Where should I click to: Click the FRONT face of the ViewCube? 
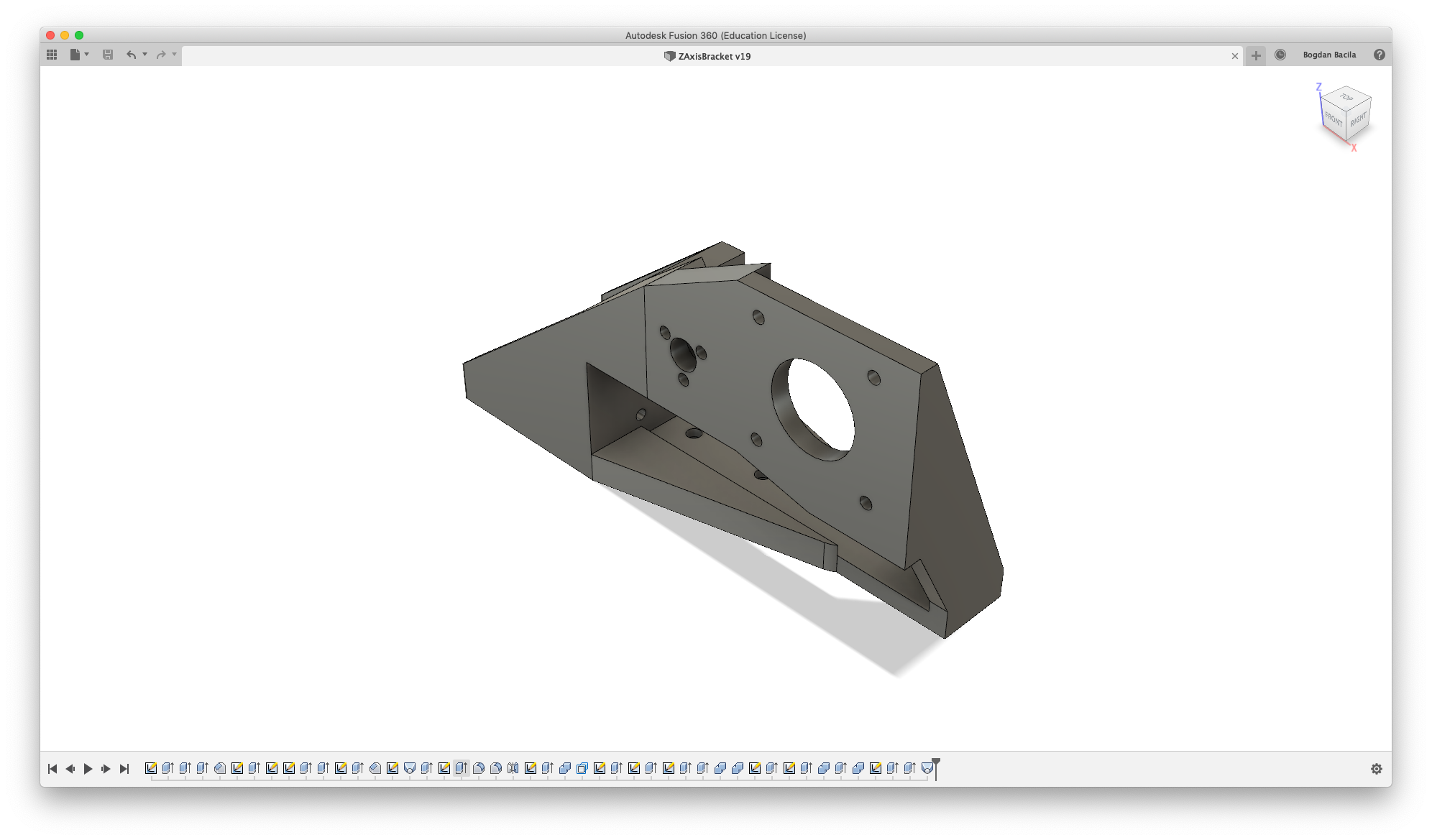pyautogui.click(x=1334, y=119)
